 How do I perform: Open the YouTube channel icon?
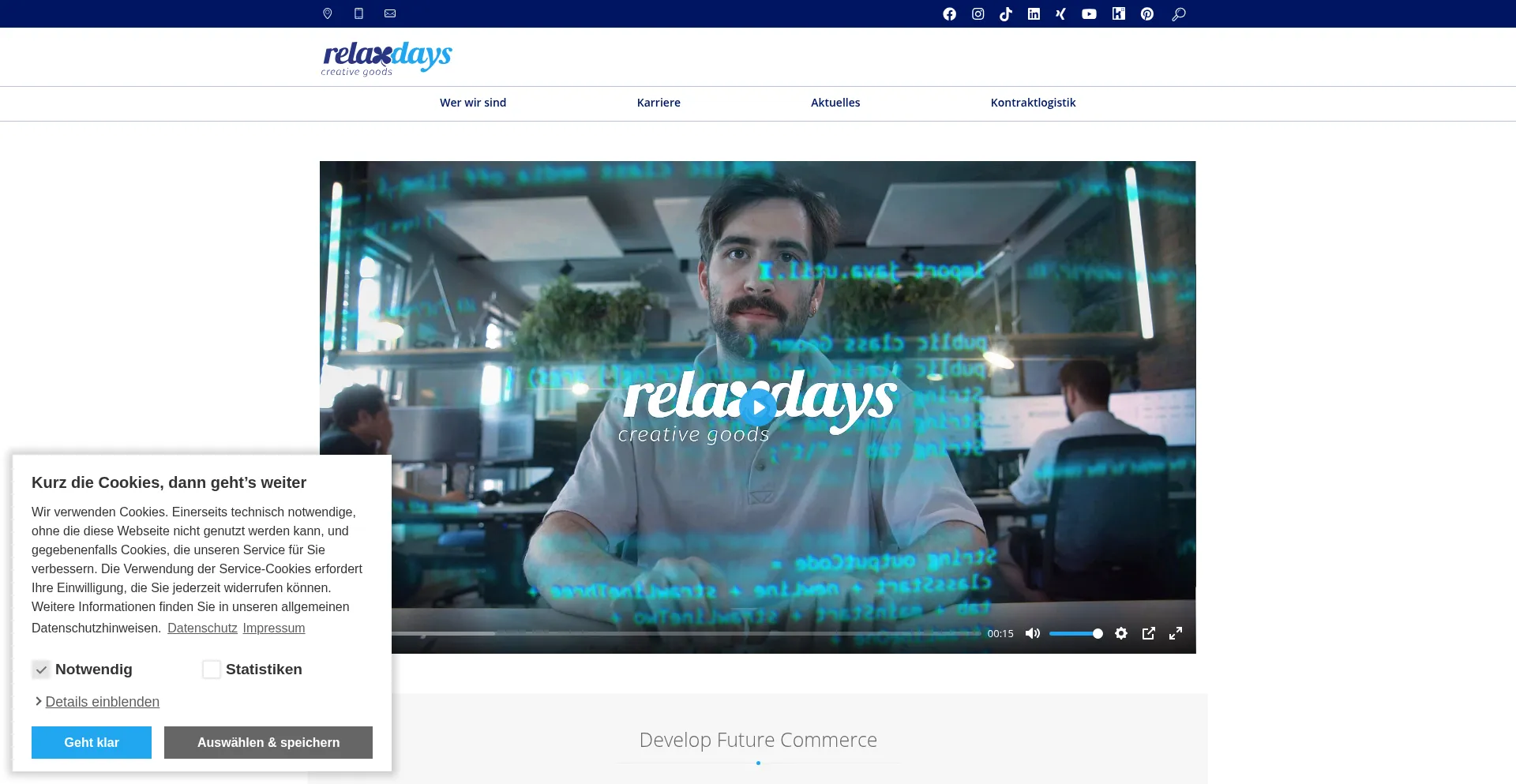[1089, 14]
